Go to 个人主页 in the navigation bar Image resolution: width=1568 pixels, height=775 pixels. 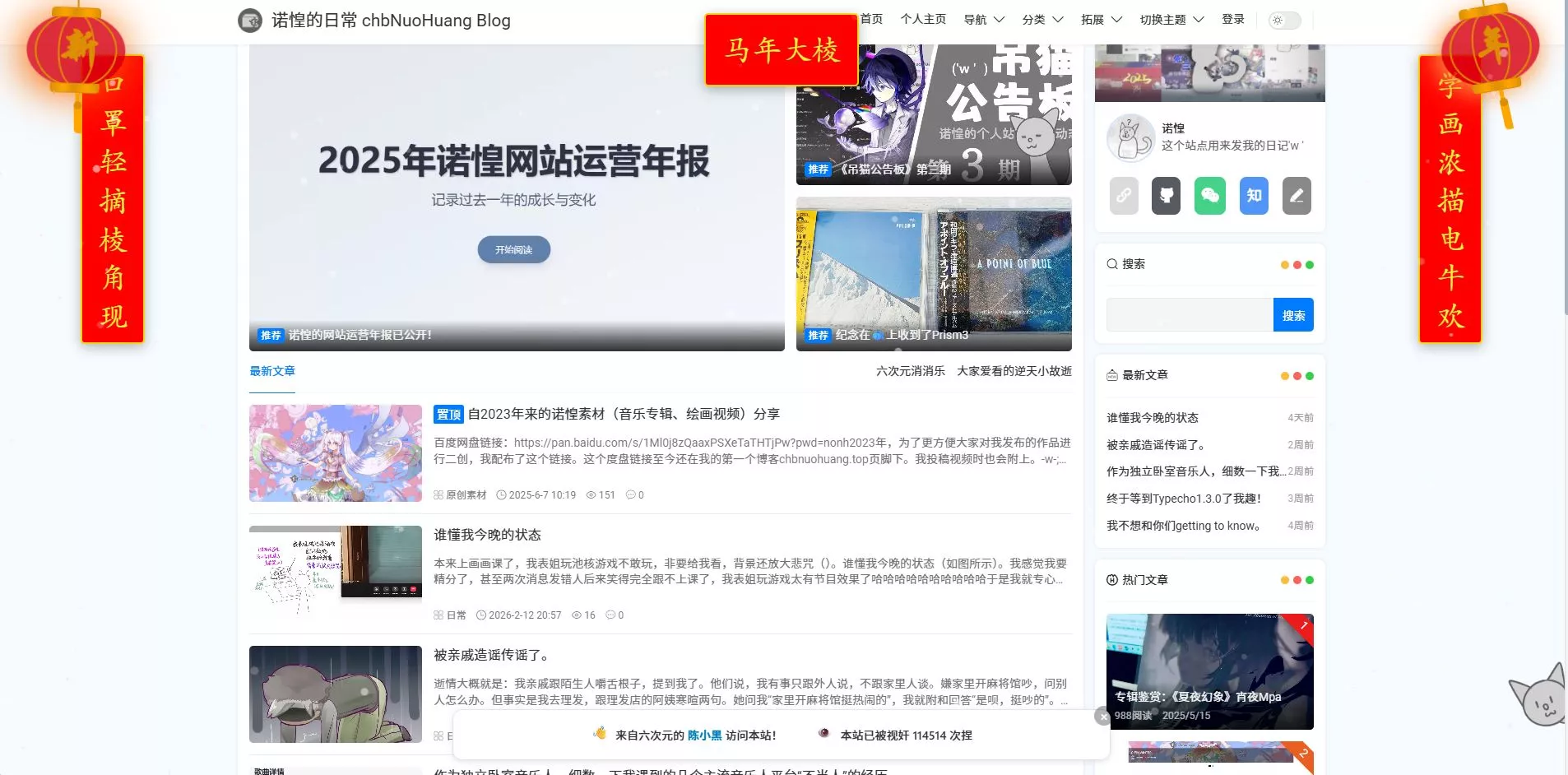click(x=923, y=20)
